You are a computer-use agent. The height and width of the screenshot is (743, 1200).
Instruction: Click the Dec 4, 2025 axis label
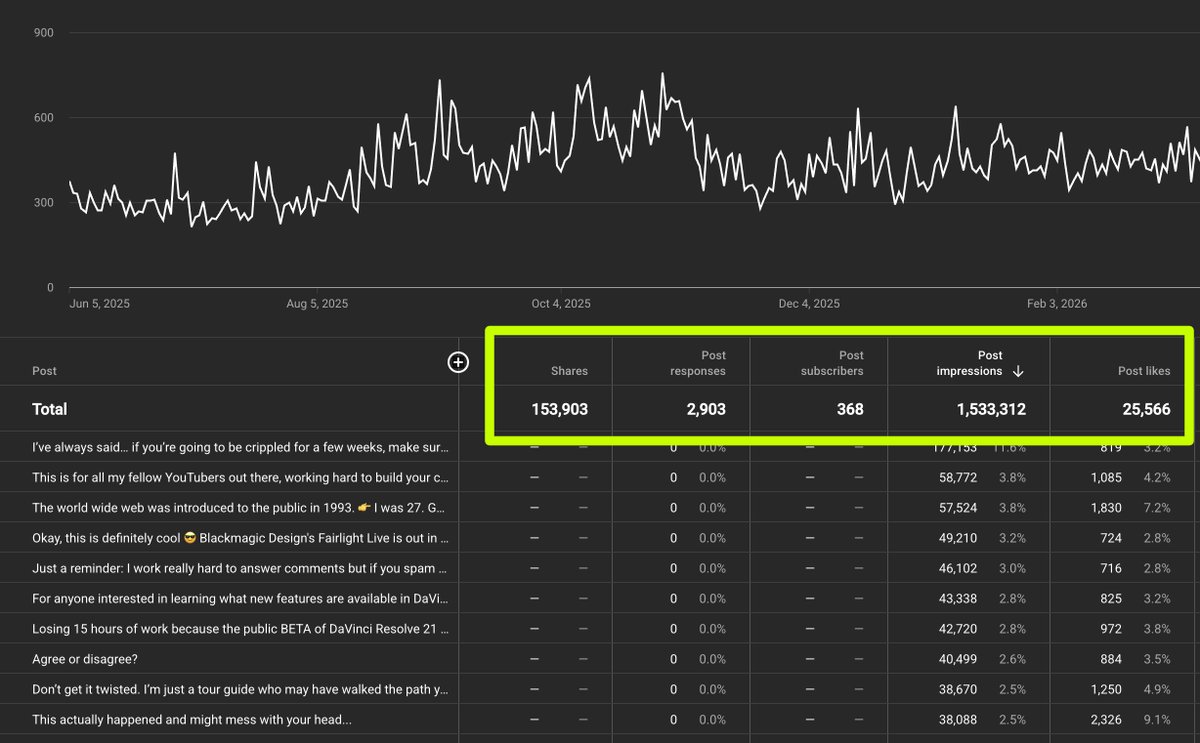[809, 303]
